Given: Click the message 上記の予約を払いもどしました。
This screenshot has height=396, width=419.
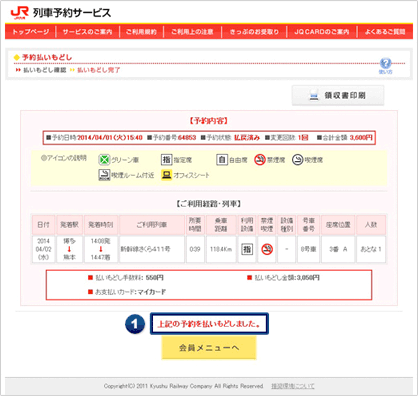Looking at the screenshot, I should [209, 324].
